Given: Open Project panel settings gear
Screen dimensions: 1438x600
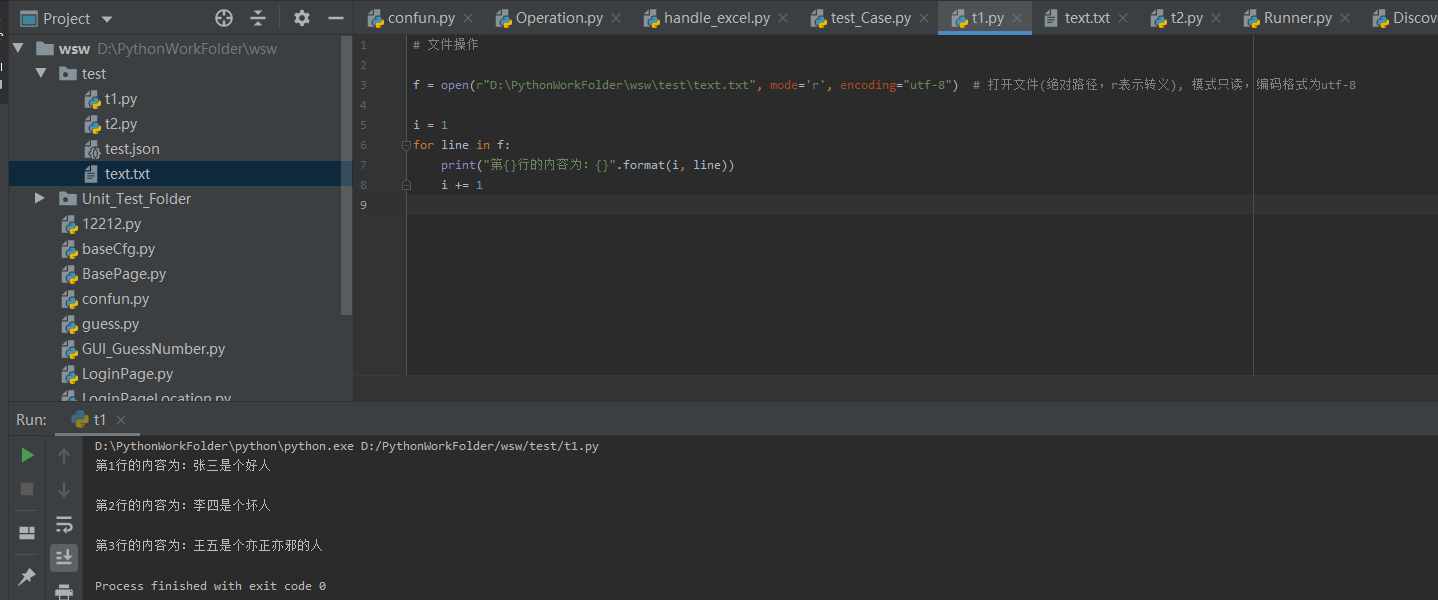Looking at the screenshot, I should tap(301, 18).
